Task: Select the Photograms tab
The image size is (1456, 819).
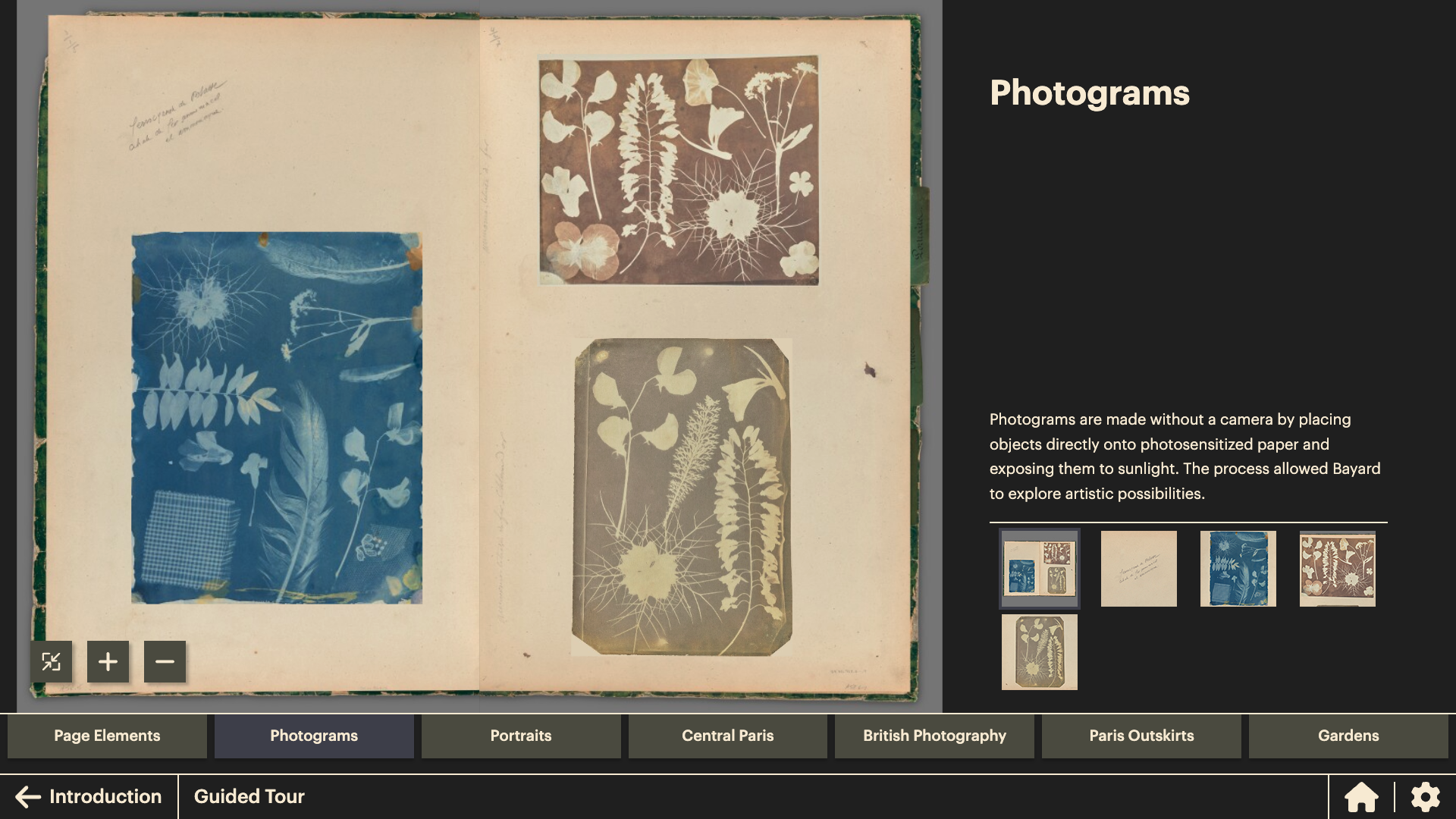Action: click(x=314, y=736)
